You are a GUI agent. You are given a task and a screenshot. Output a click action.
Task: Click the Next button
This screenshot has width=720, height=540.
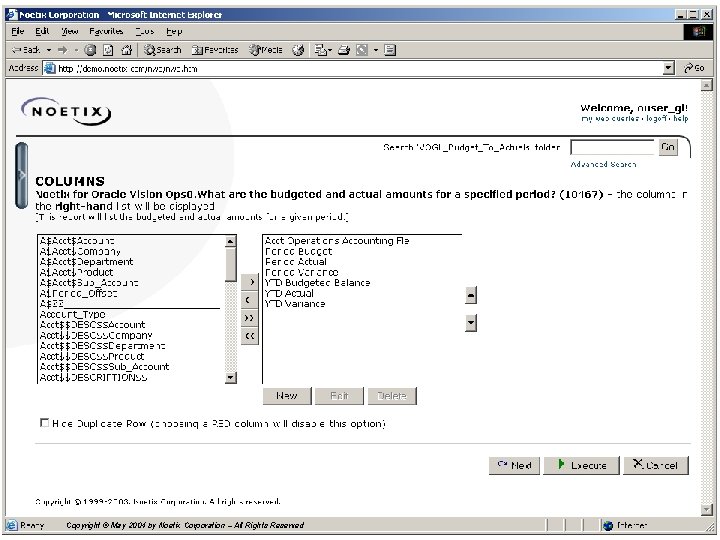(x=514, y=466)
